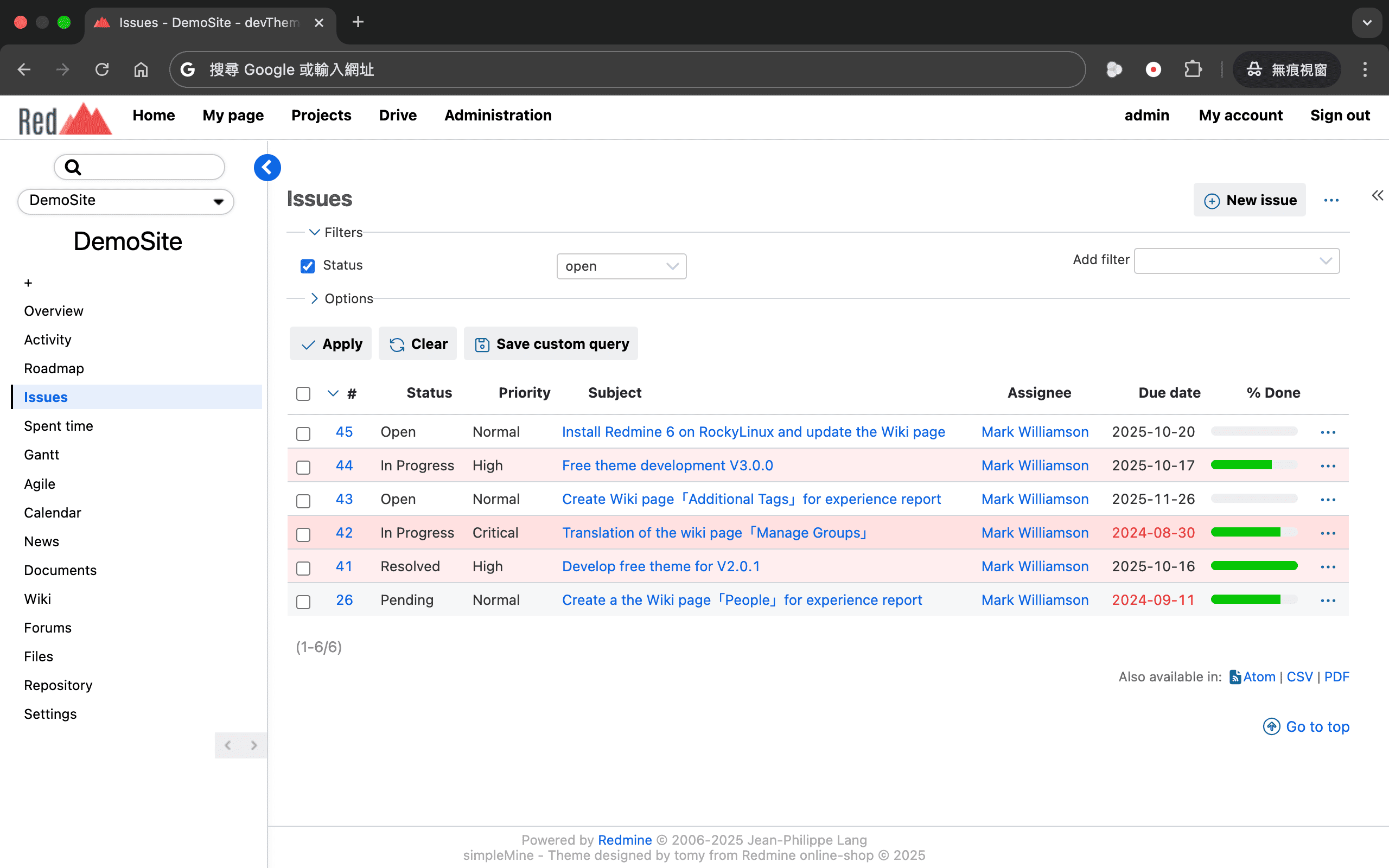Uncheck the Status filter checkbox

tap(308, 266)
